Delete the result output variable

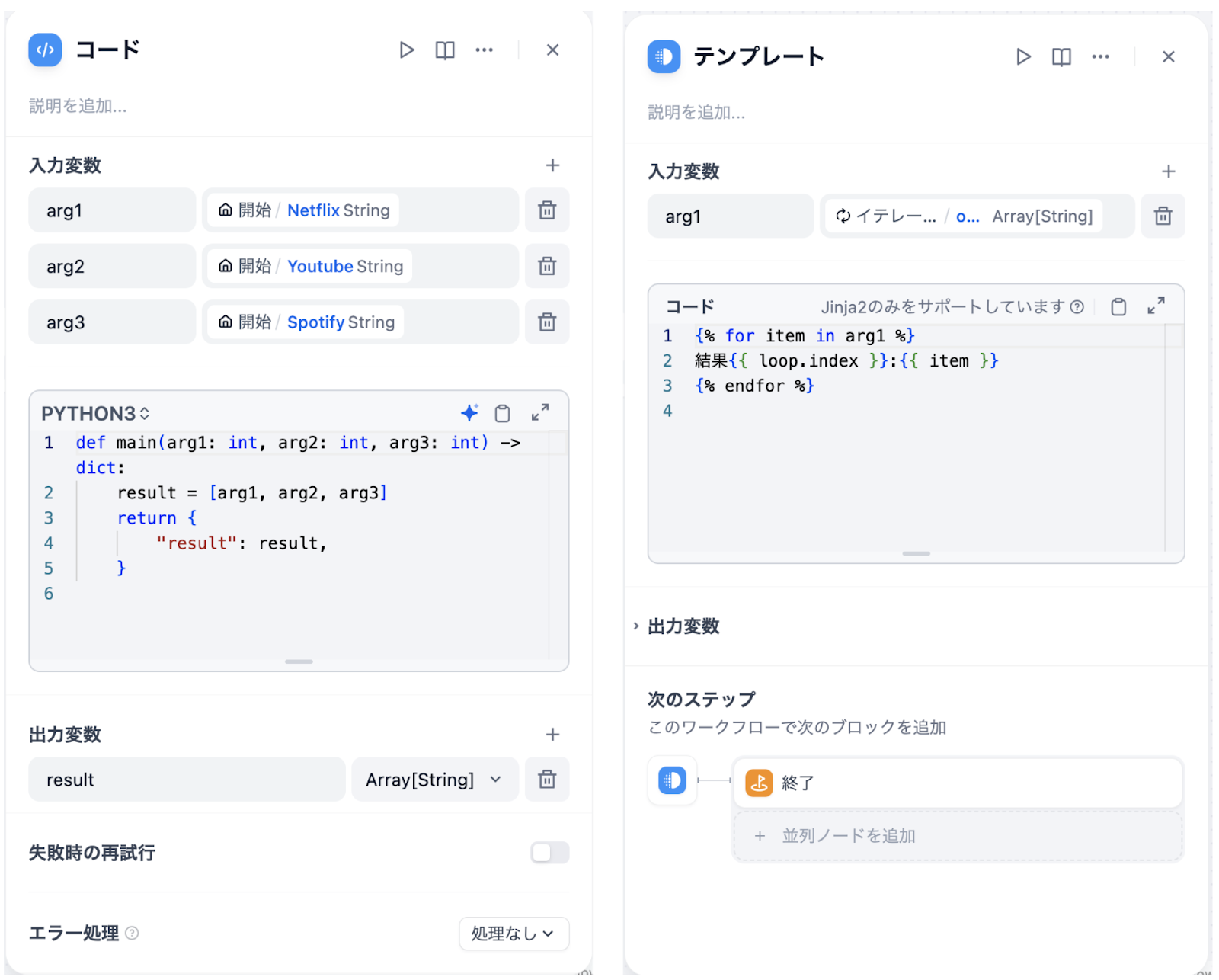click(546, 780)
